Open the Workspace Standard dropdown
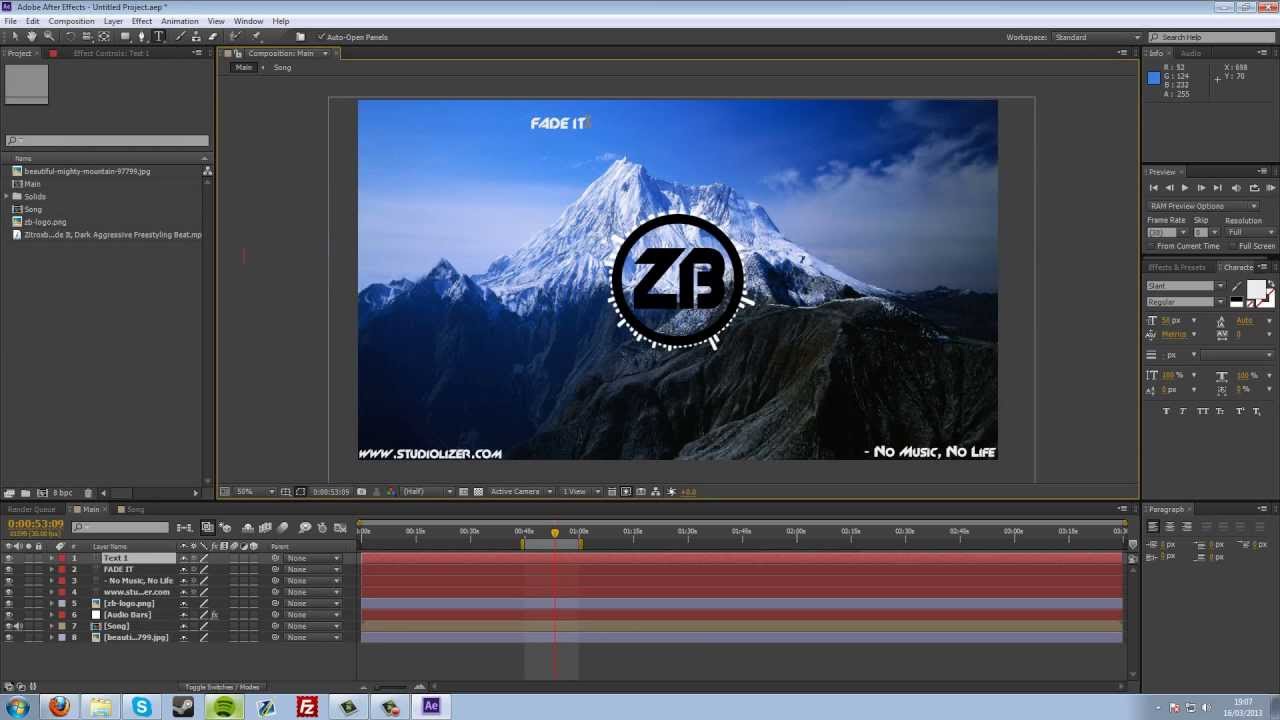 (1097, 37)
